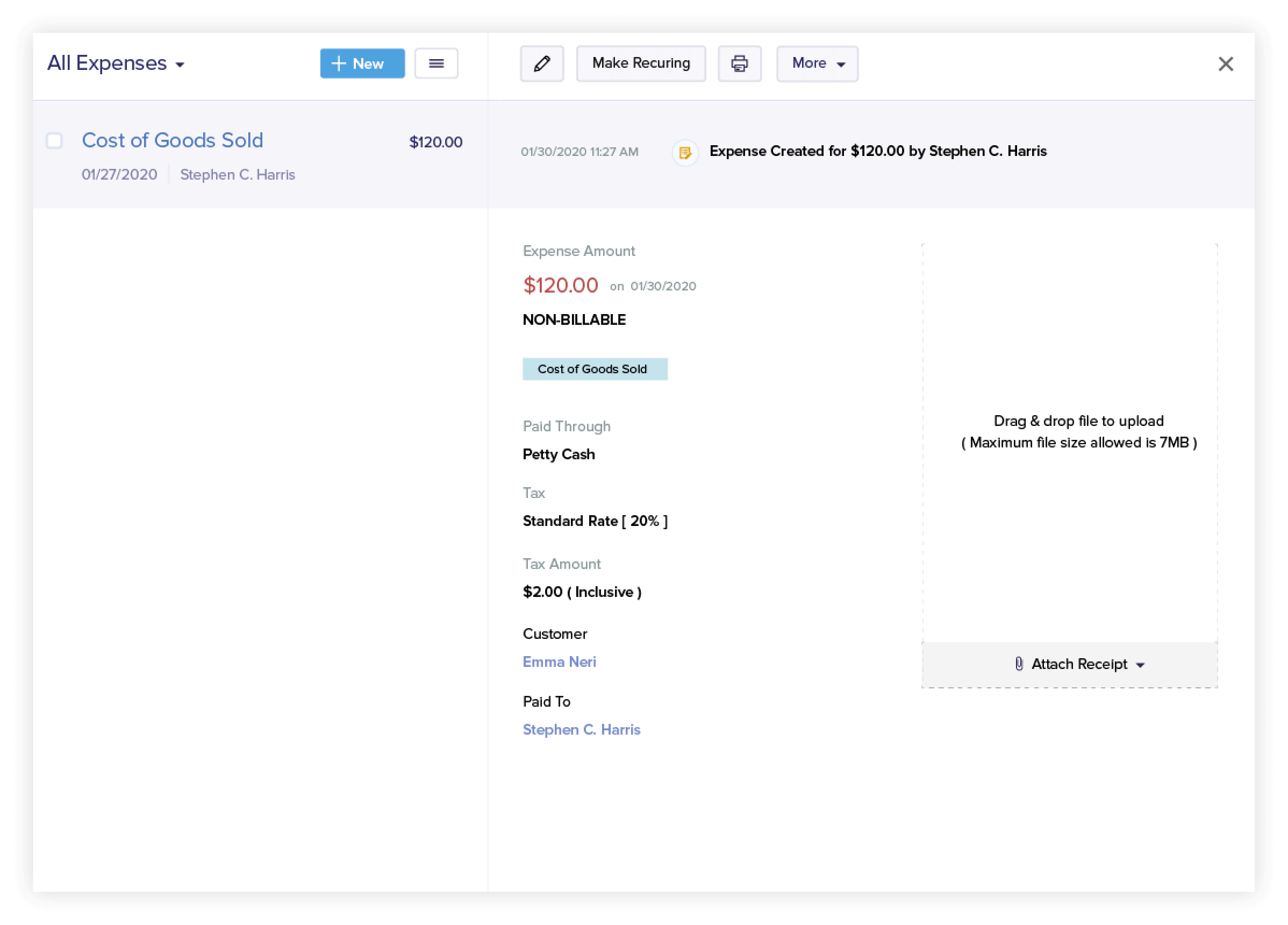Click the edit pencil icon
Screen dimensions: 1288x925
542,63
